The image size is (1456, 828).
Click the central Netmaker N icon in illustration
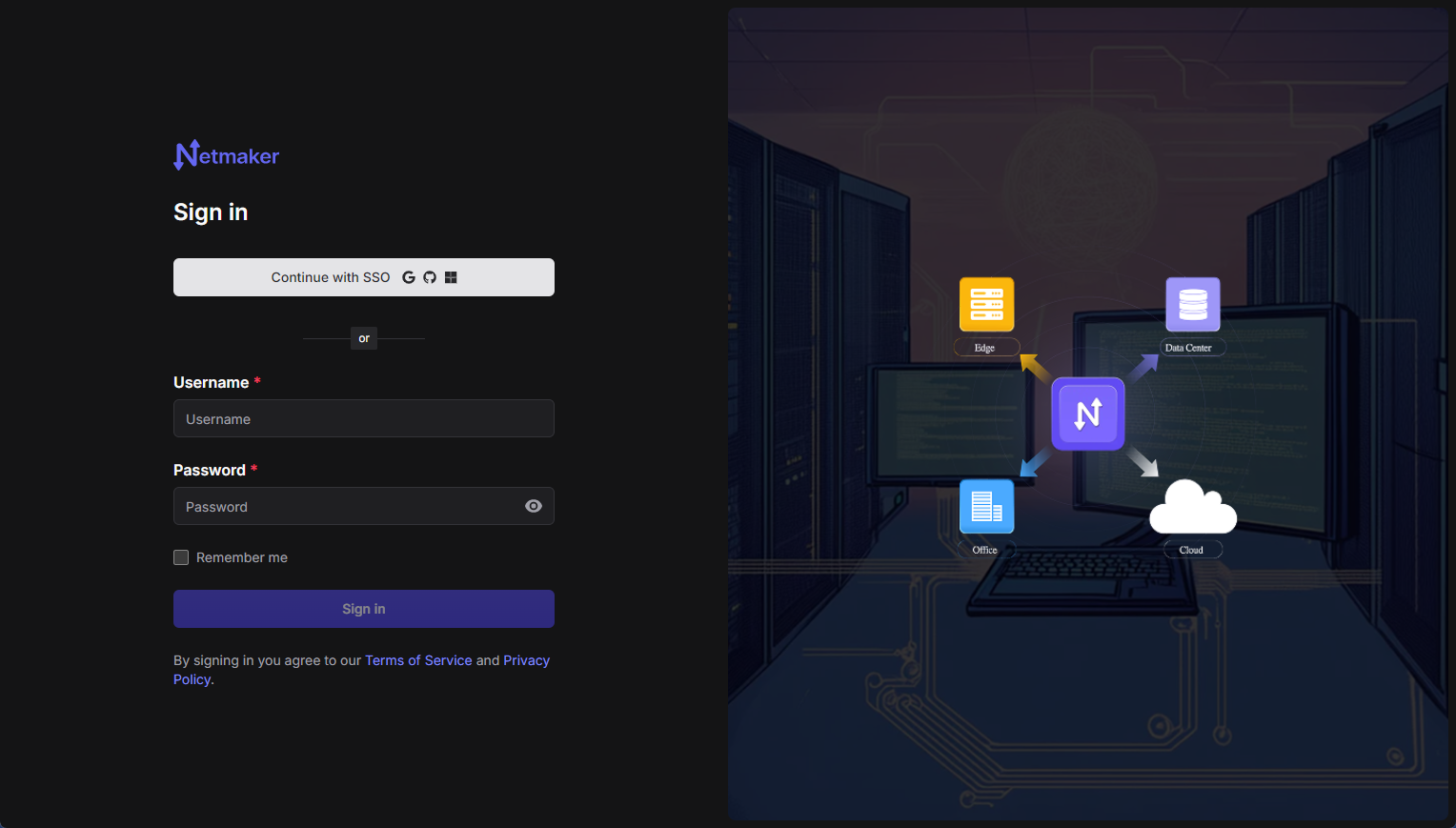(1088, 414)
